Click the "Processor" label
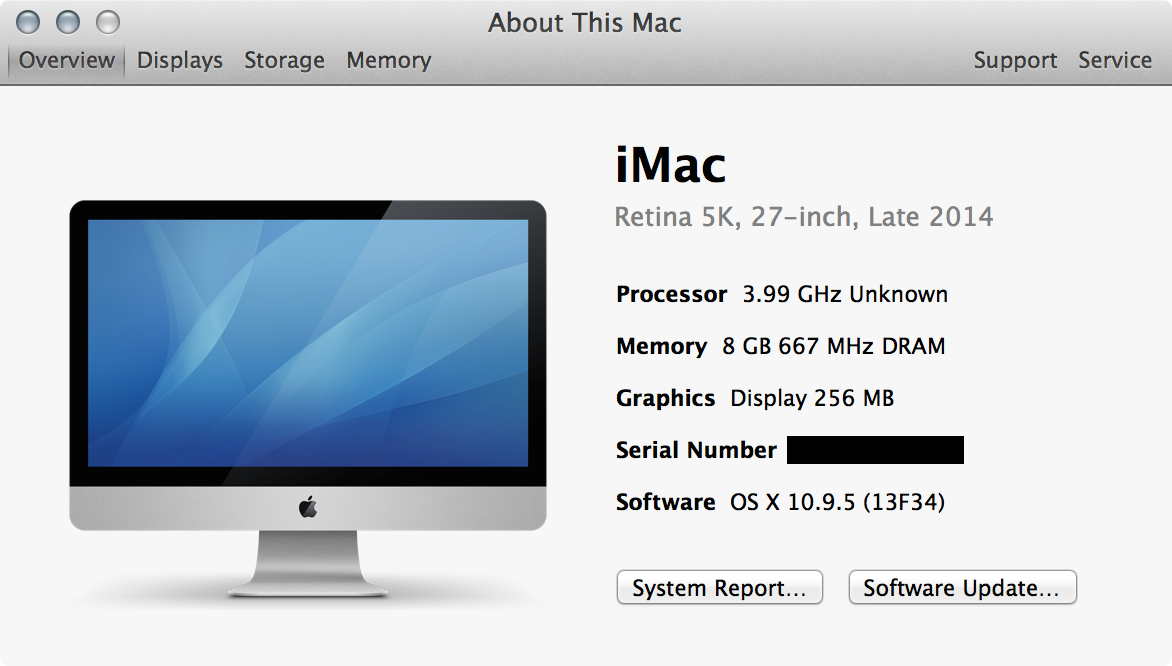The height and width of the screenshot is (666, 1172). [671, 295]
